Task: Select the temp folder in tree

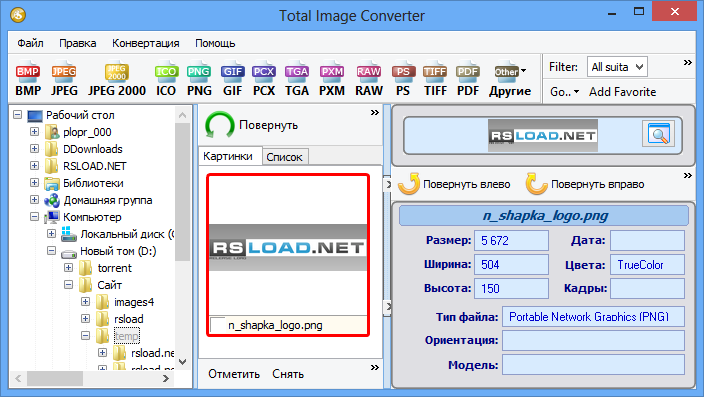Action: click(126, 336)
